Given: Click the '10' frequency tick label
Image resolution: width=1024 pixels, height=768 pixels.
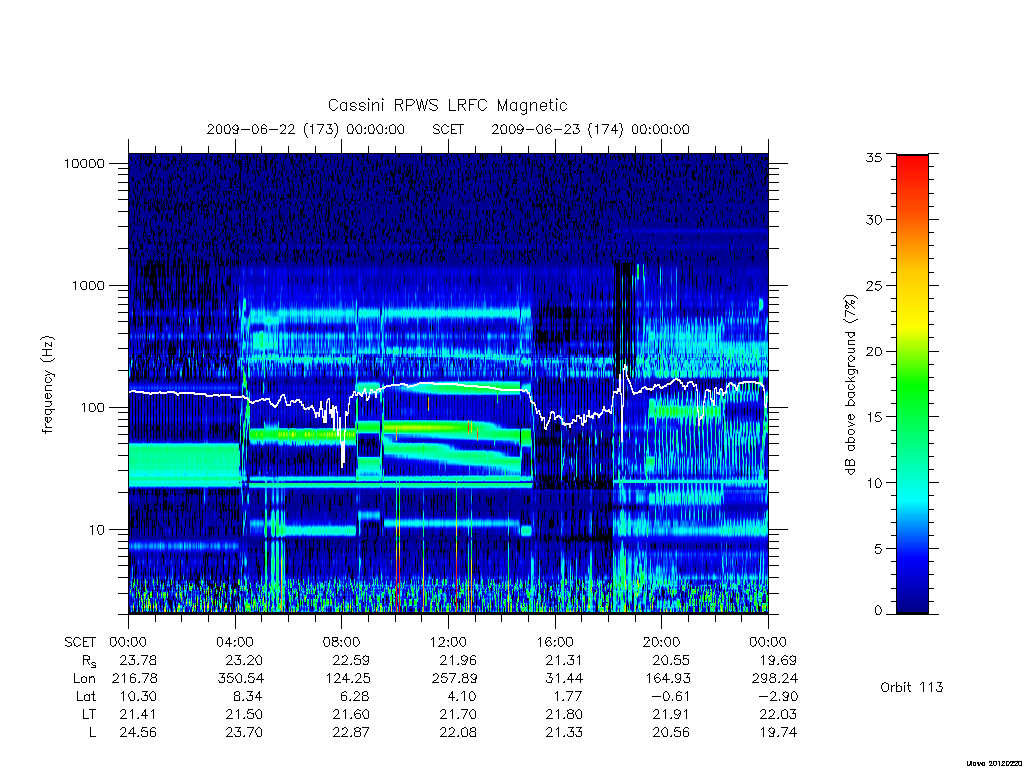Looking at the screenshot, I should pos(97,530).
